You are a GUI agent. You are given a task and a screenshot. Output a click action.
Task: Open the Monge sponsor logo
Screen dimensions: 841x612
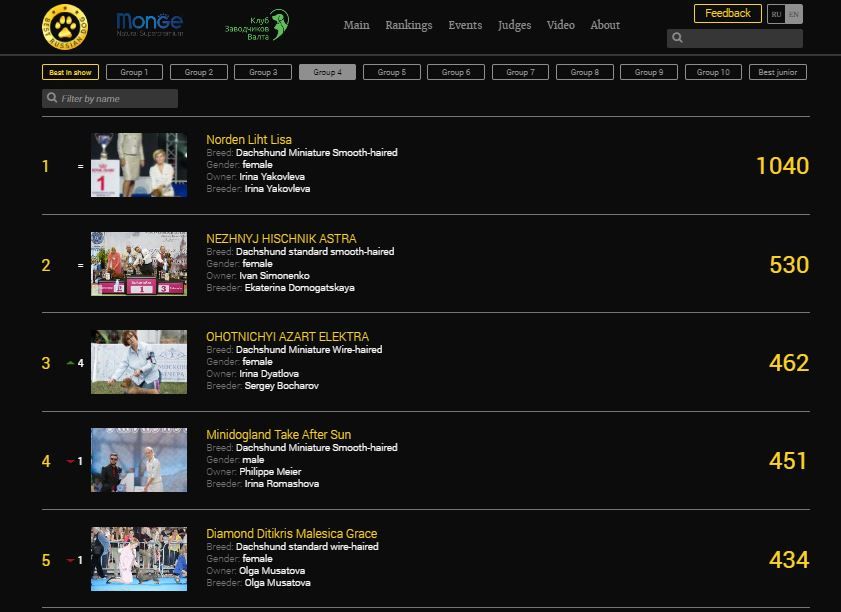pos(149,24)
